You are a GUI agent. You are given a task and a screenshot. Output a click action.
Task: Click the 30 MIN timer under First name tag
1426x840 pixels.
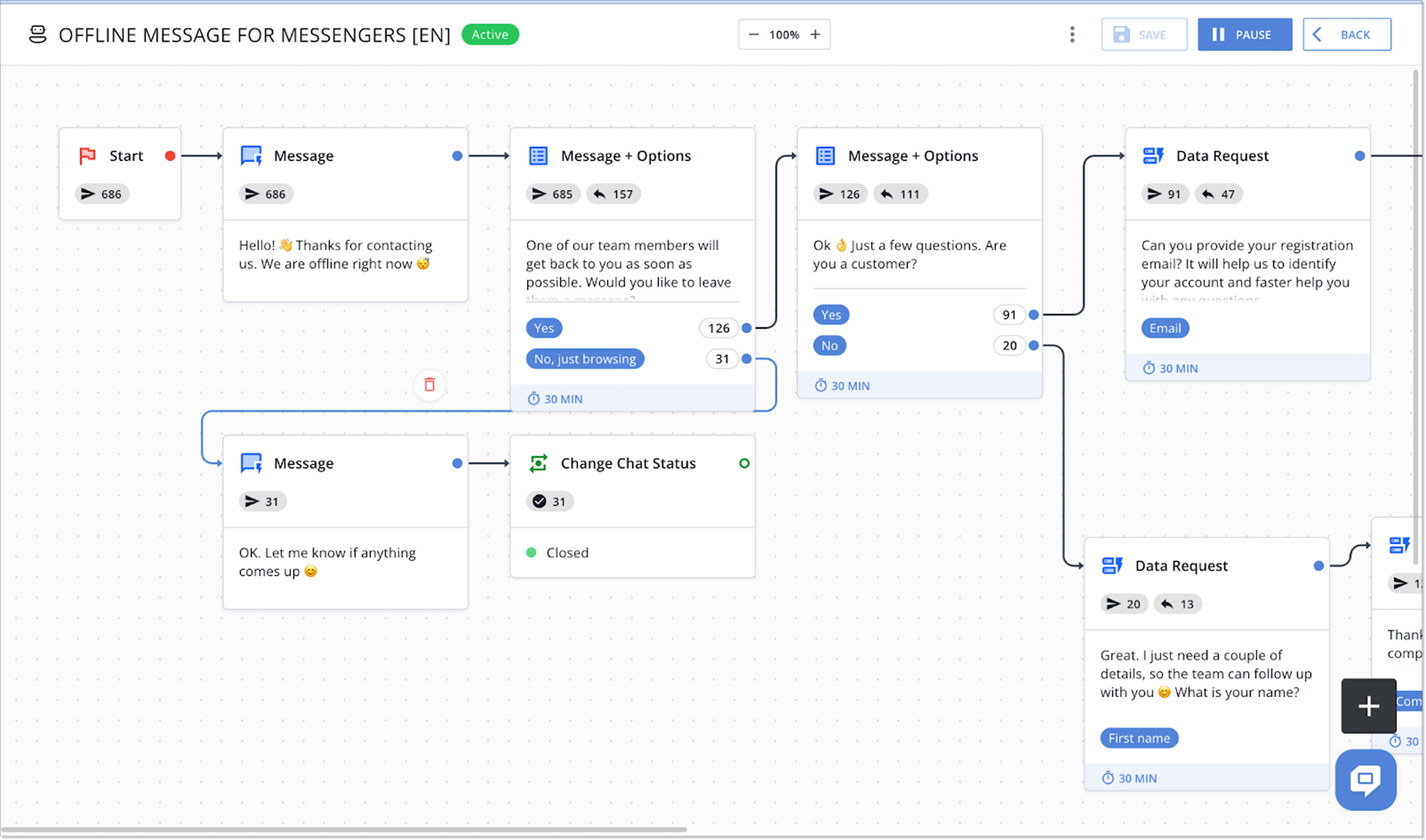tap(1130, 778)
